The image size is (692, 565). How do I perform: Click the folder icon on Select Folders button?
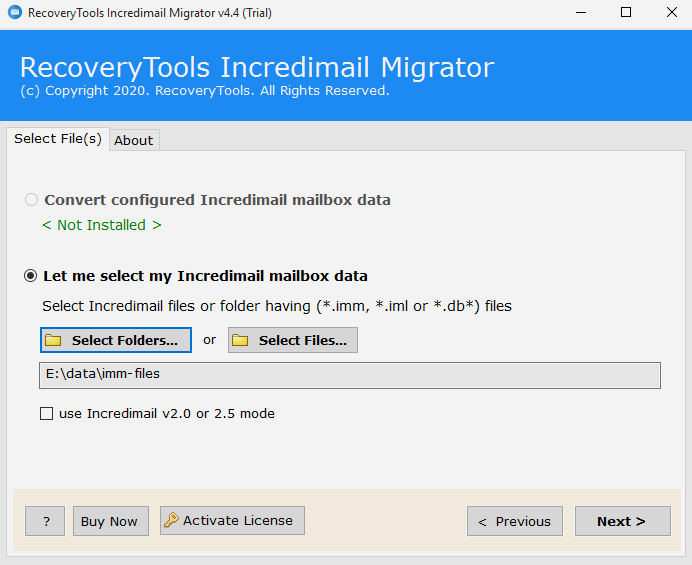[x=54, y=341]
